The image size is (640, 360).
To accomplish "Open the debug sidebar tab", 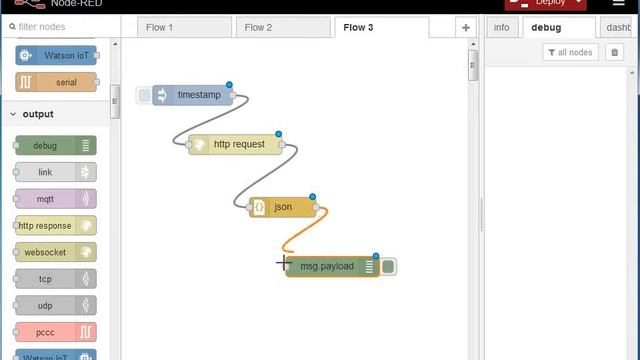I will (559, 27).
